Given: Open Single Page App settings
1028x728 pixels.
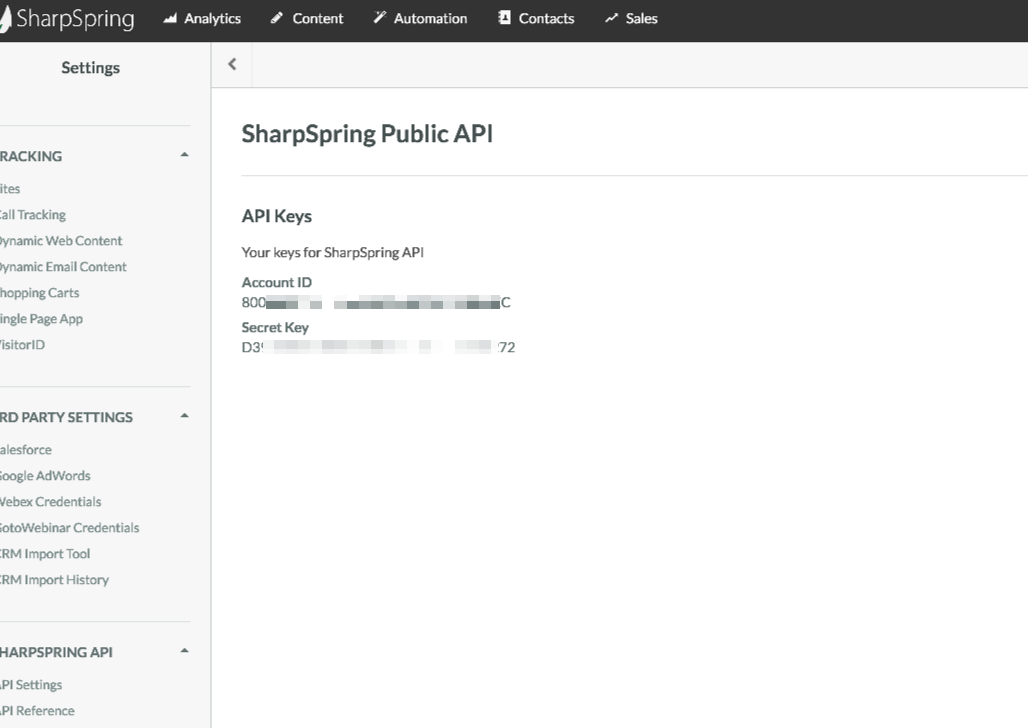Looking at the screenshot, I should 41,319.
